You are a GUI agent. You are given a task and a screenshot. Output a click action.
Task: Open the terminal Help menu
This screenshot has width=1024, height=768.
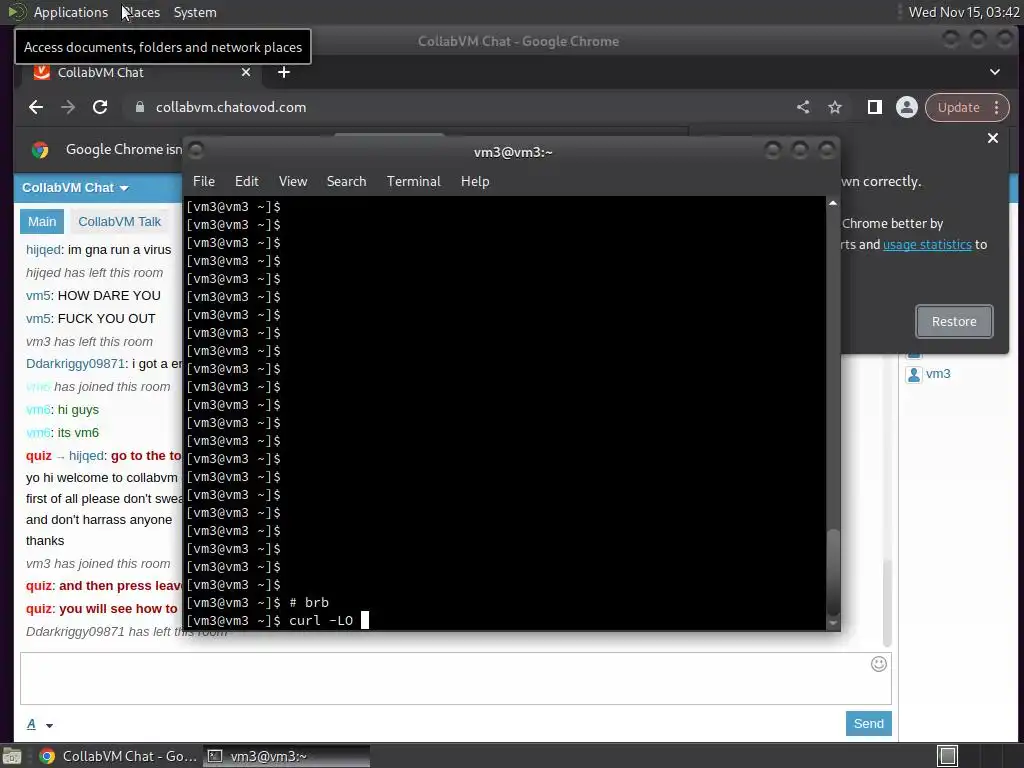pos(475,182)
